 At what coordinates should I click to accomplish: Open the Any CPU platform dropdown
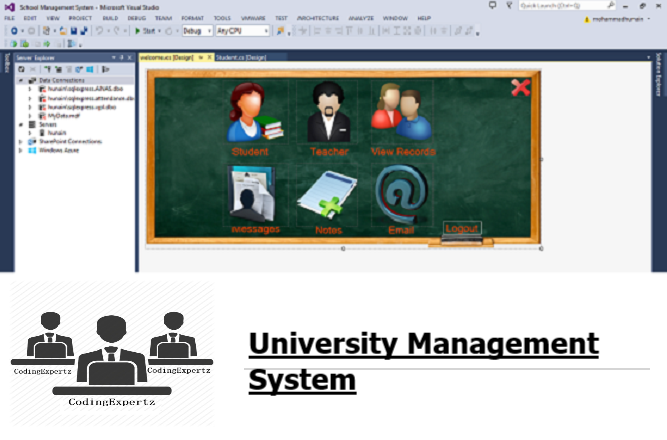pos(238,31)
